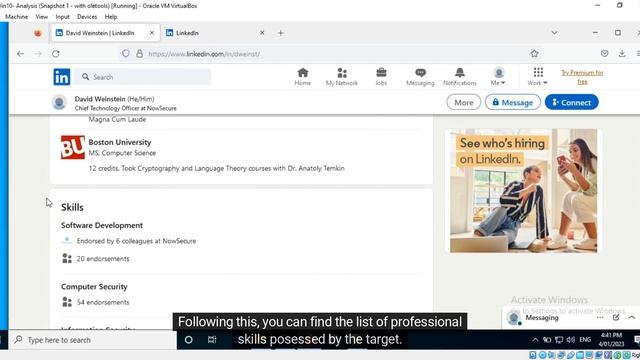Open the network tray icon

559,340
